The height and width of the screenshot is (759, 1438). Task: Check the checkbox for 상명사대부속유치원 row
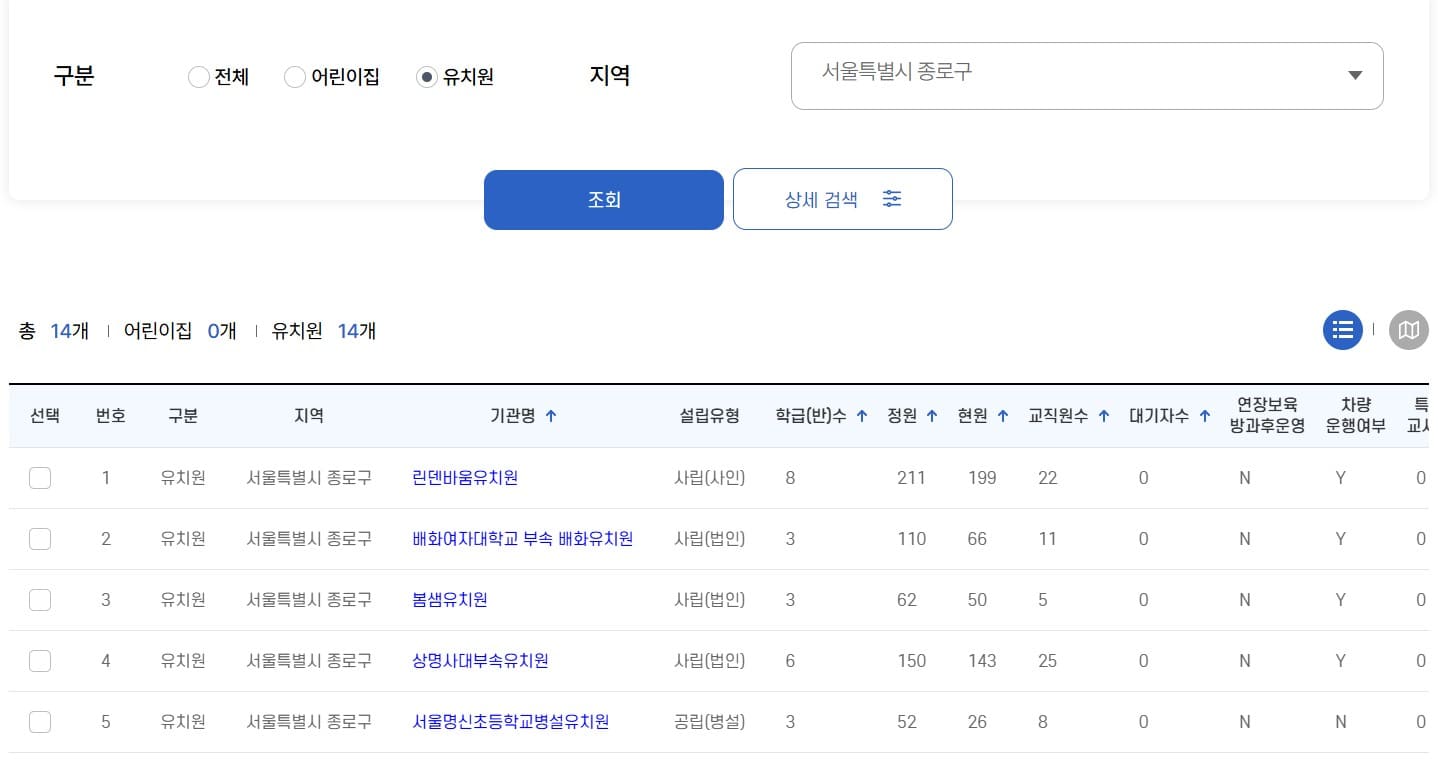pos(40,660)
